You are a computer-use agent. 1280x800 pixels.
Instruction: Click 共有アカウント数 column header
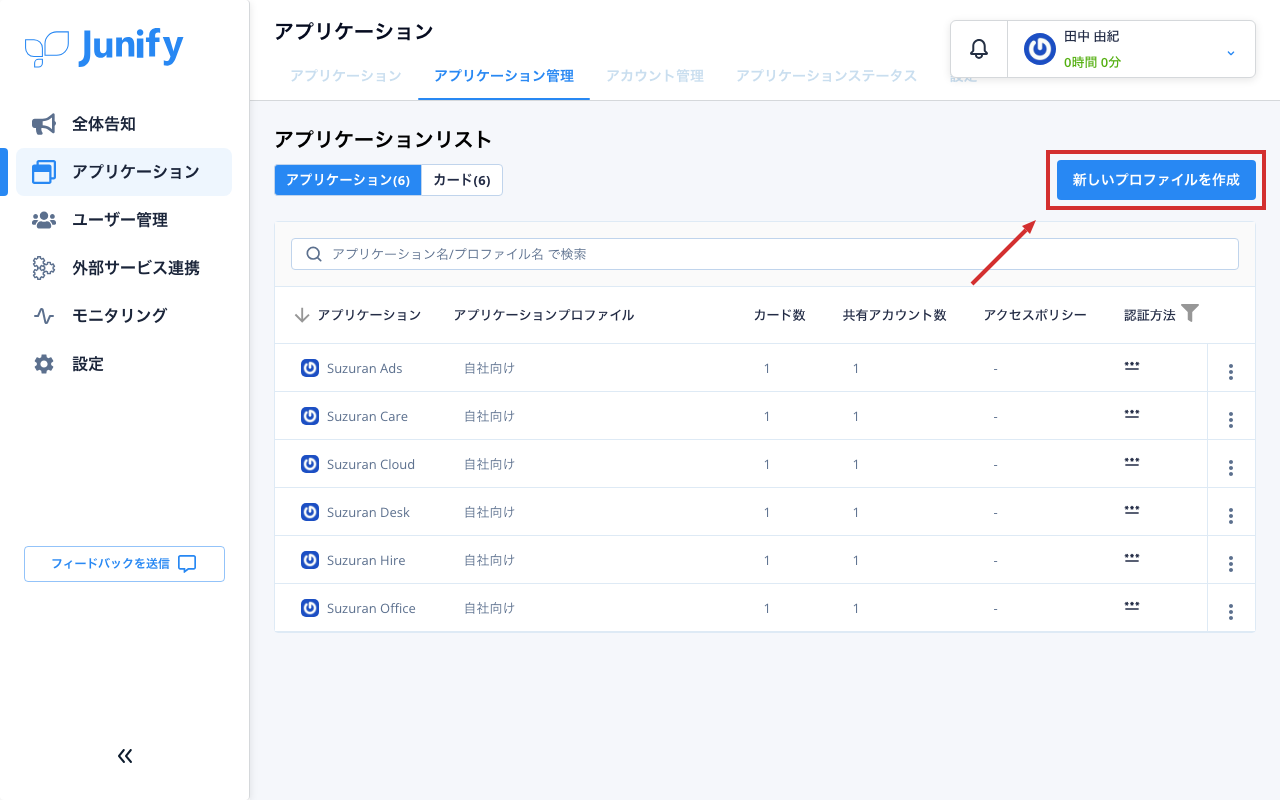895,315
